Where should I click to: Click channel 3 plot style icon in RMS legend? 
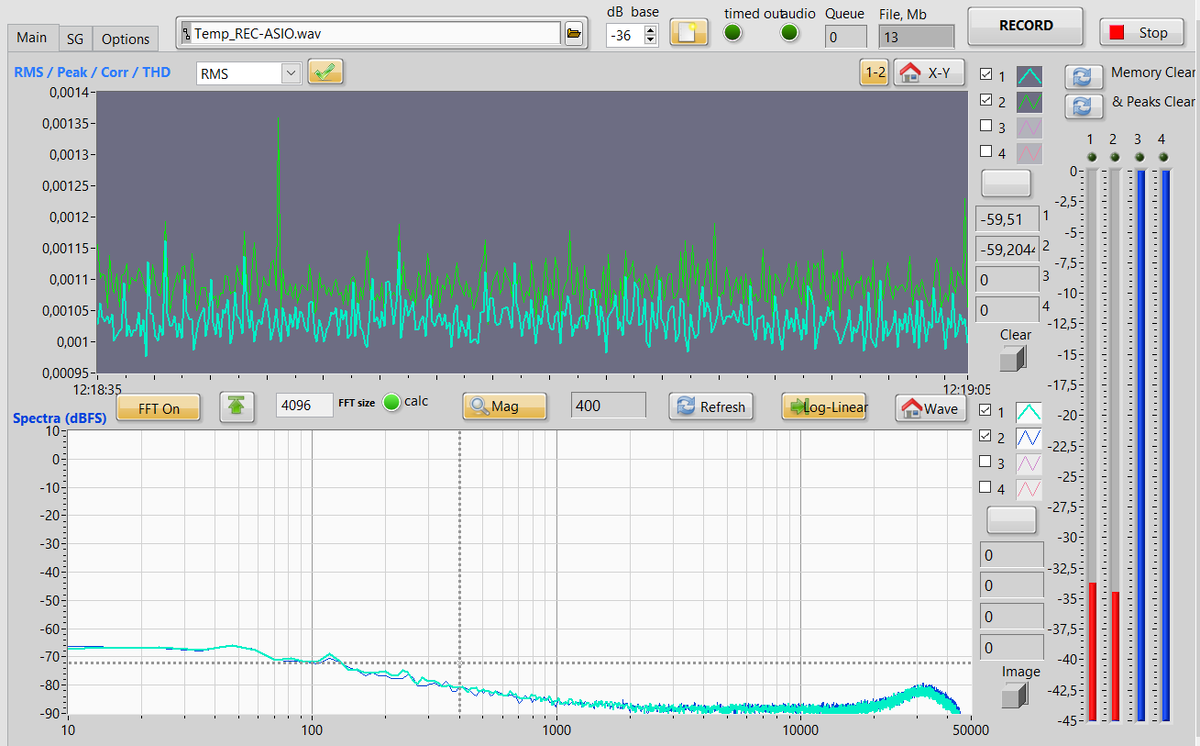pyautogui.click(x=1029, y=127)
